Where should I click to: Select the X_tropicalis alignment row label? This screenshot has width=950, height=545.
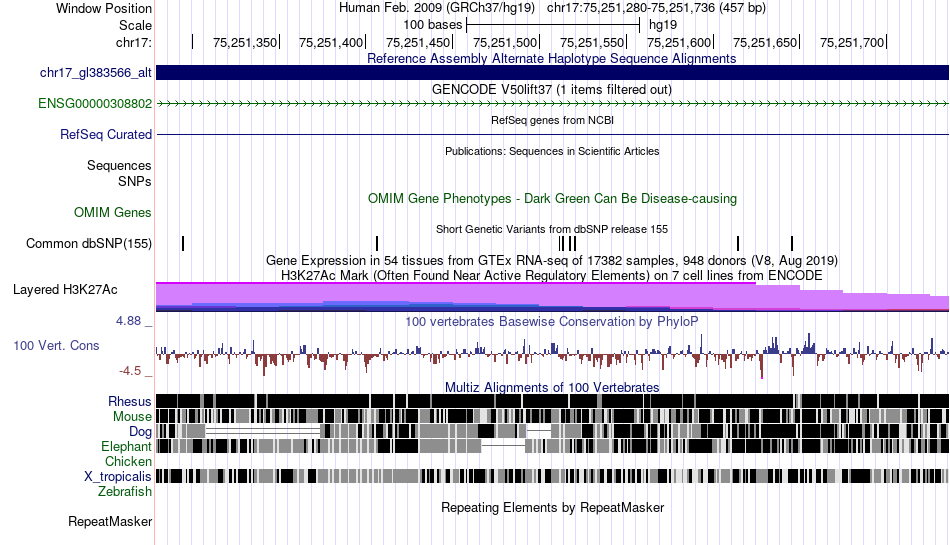coord(118,477)
